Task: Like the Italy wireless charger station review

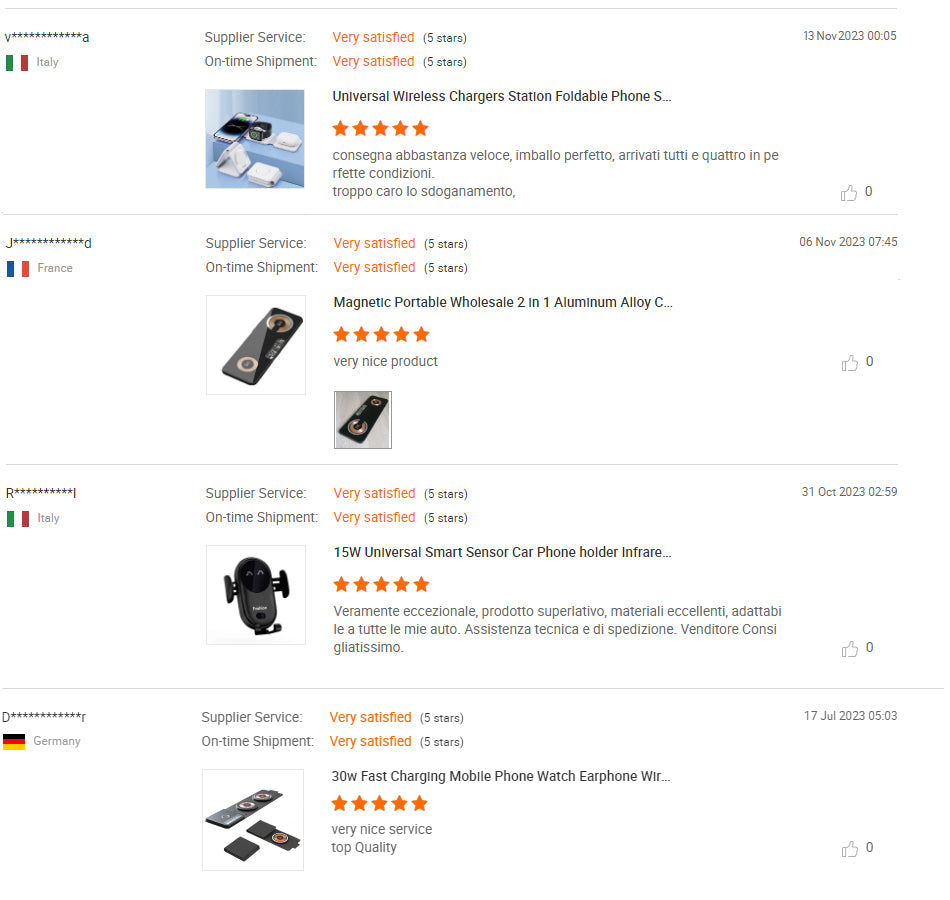Action: pos(849,193)
